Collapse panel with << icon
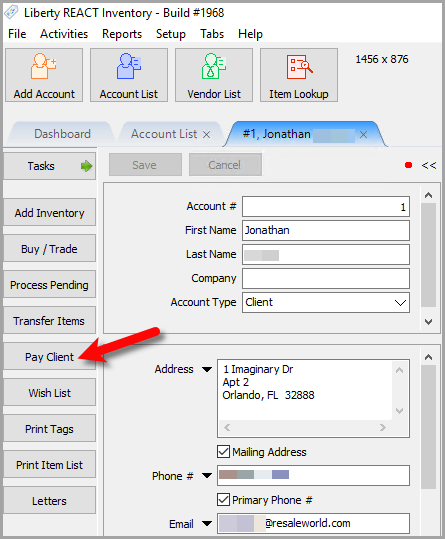Viewport: 445px width, 539px height. [x=429, y=165]
